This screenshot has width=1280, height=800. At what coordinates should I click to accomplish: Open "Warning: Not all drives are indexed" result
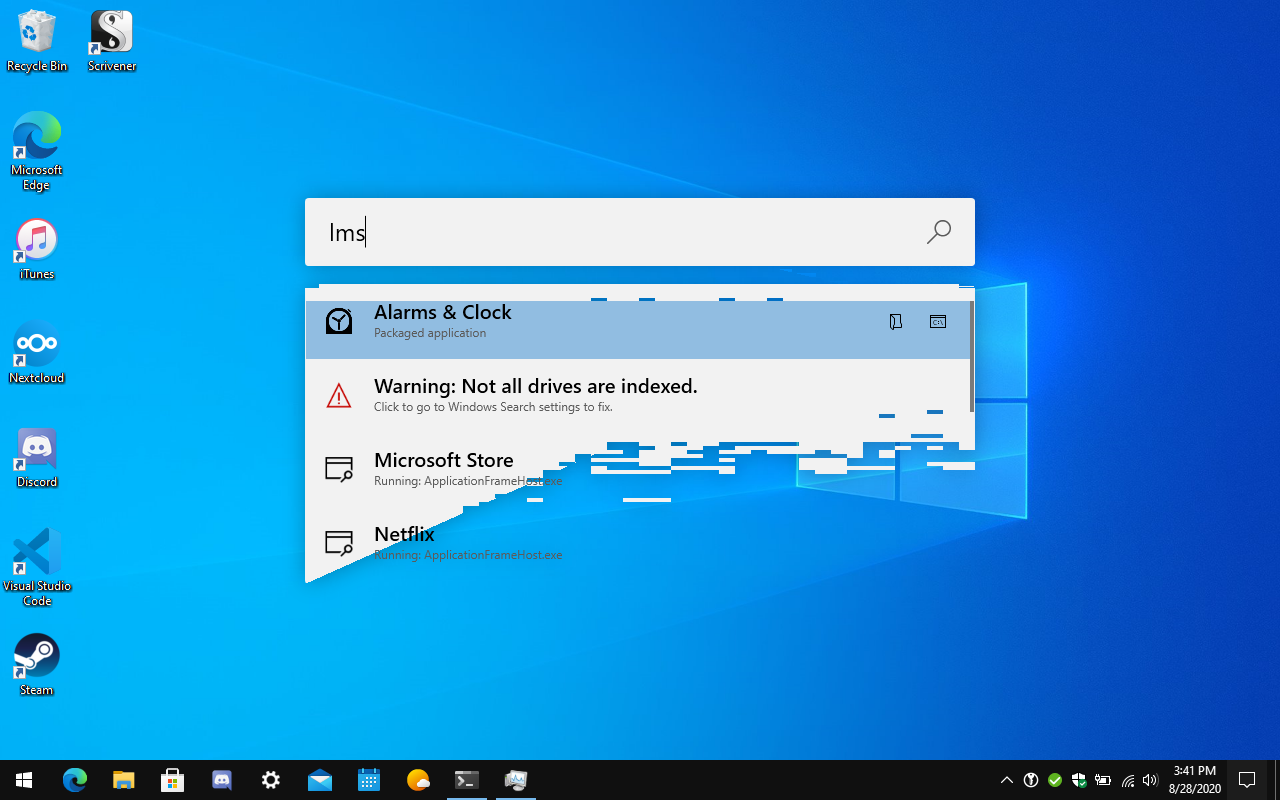tap(638, 396)
